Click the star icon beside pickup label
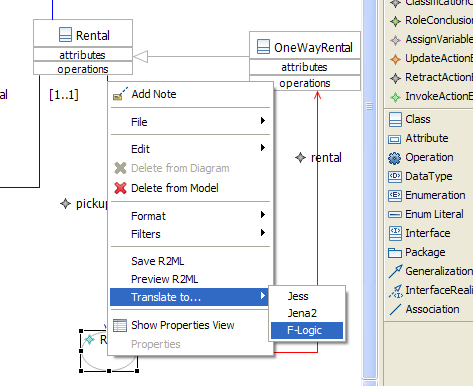The height and width of the screenshot is (386, 473). [65, 203]
